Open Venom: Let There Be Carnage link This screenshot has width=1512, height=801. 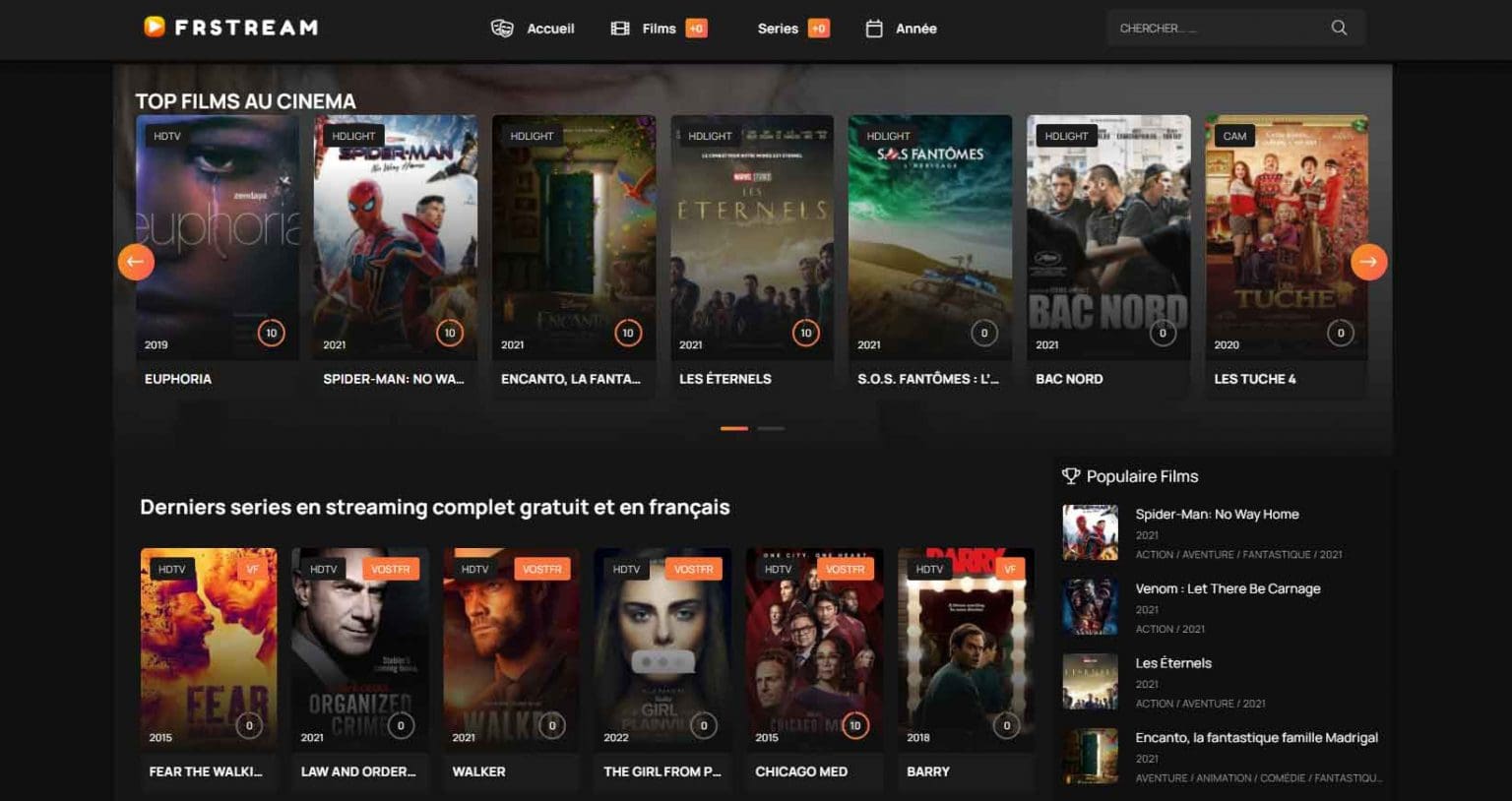[1228, 588]
